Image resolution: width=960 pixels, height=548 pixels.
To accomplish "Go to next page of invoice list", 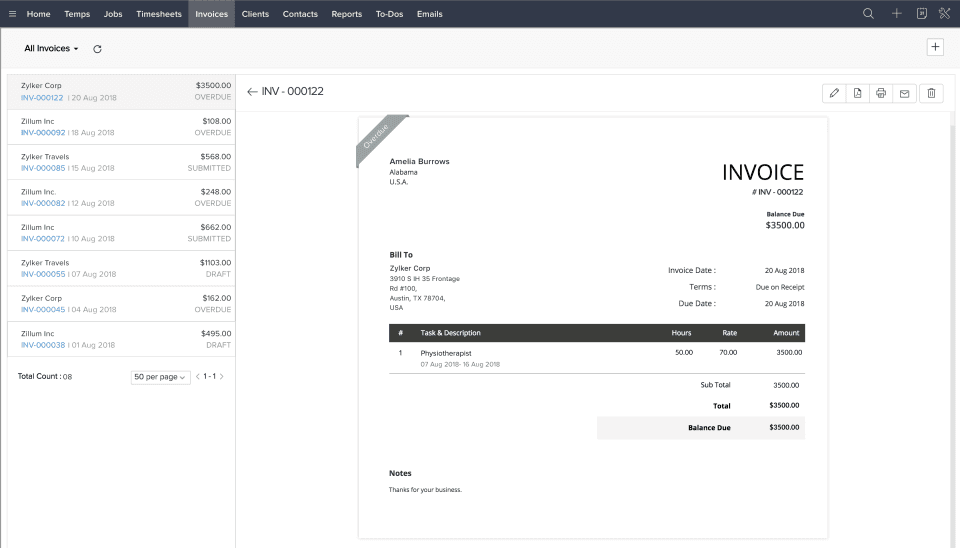I will pyautogui.click(x=221, y=377).
